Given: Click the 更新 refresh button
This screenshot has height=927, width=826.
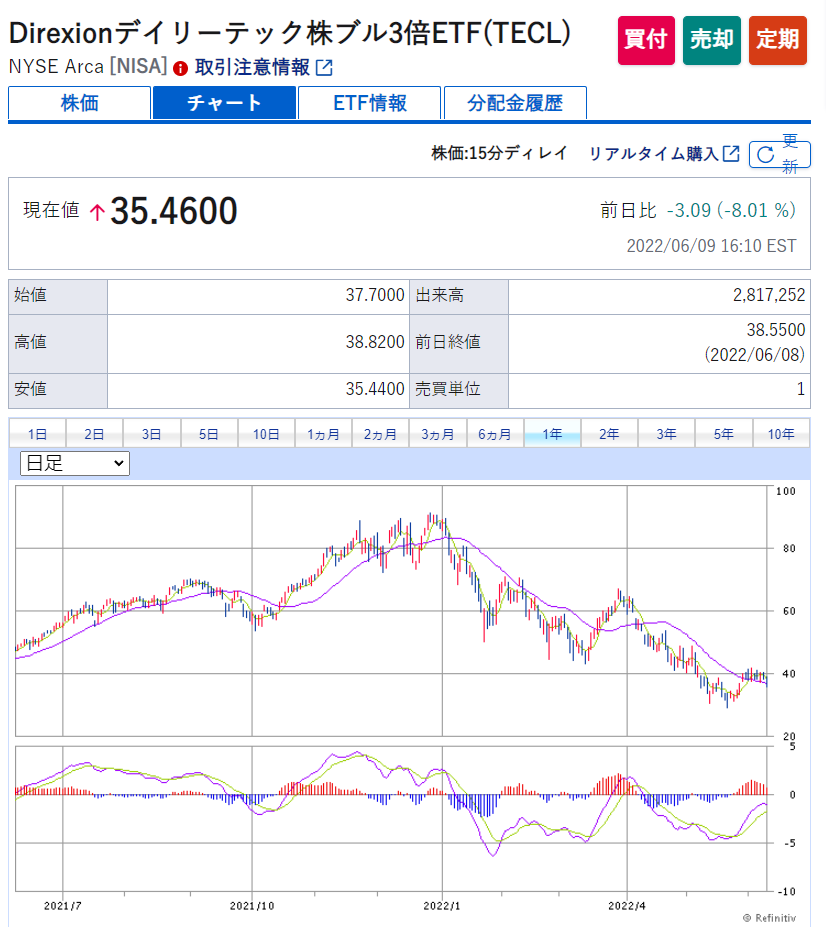Looking at the screenshot, I should (x=779, y=154).
